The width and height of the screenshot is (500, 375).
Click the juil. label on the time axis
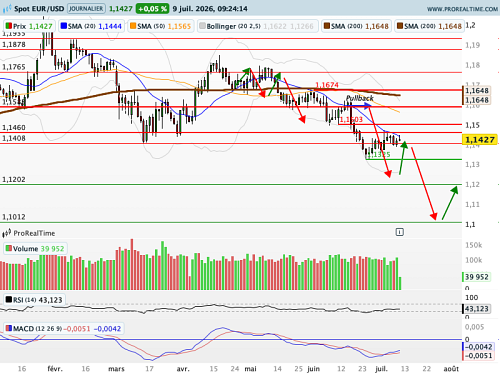click(x=381, y=369)
